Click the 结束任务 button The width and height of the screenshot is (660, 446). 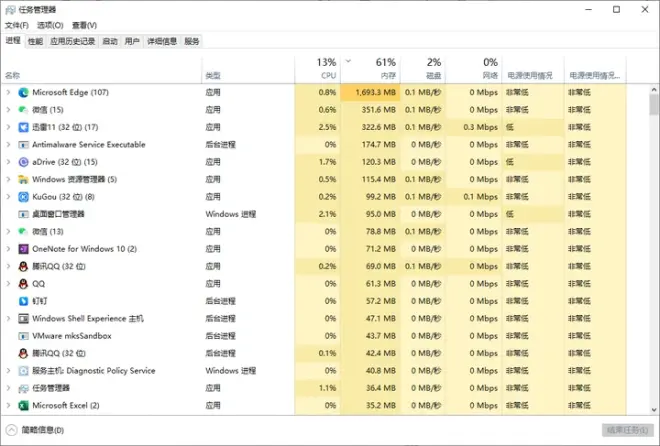pos(627,430)
